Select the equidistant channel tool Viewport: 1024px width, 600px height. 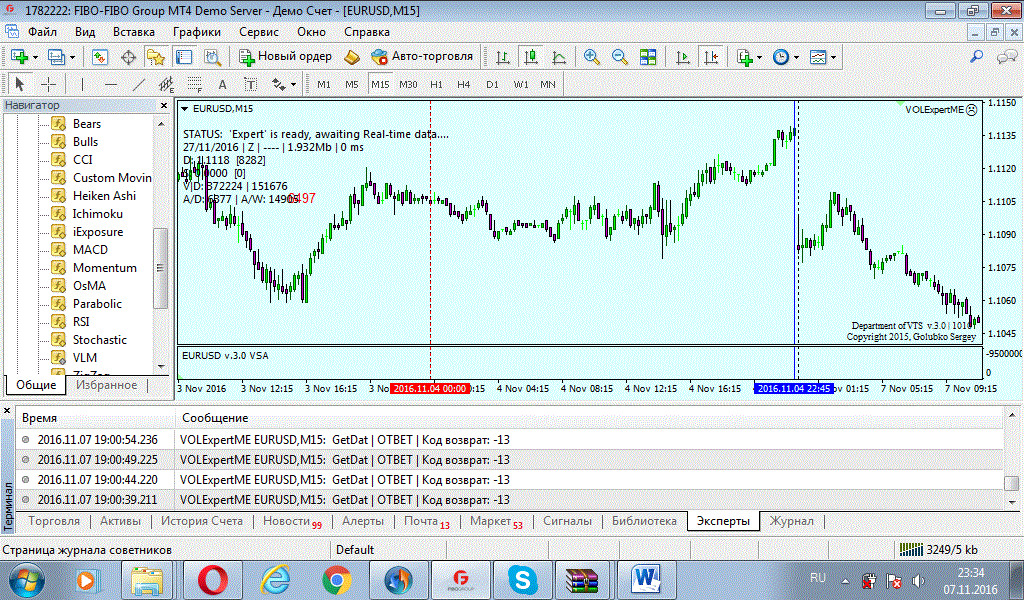pos(167,84)
